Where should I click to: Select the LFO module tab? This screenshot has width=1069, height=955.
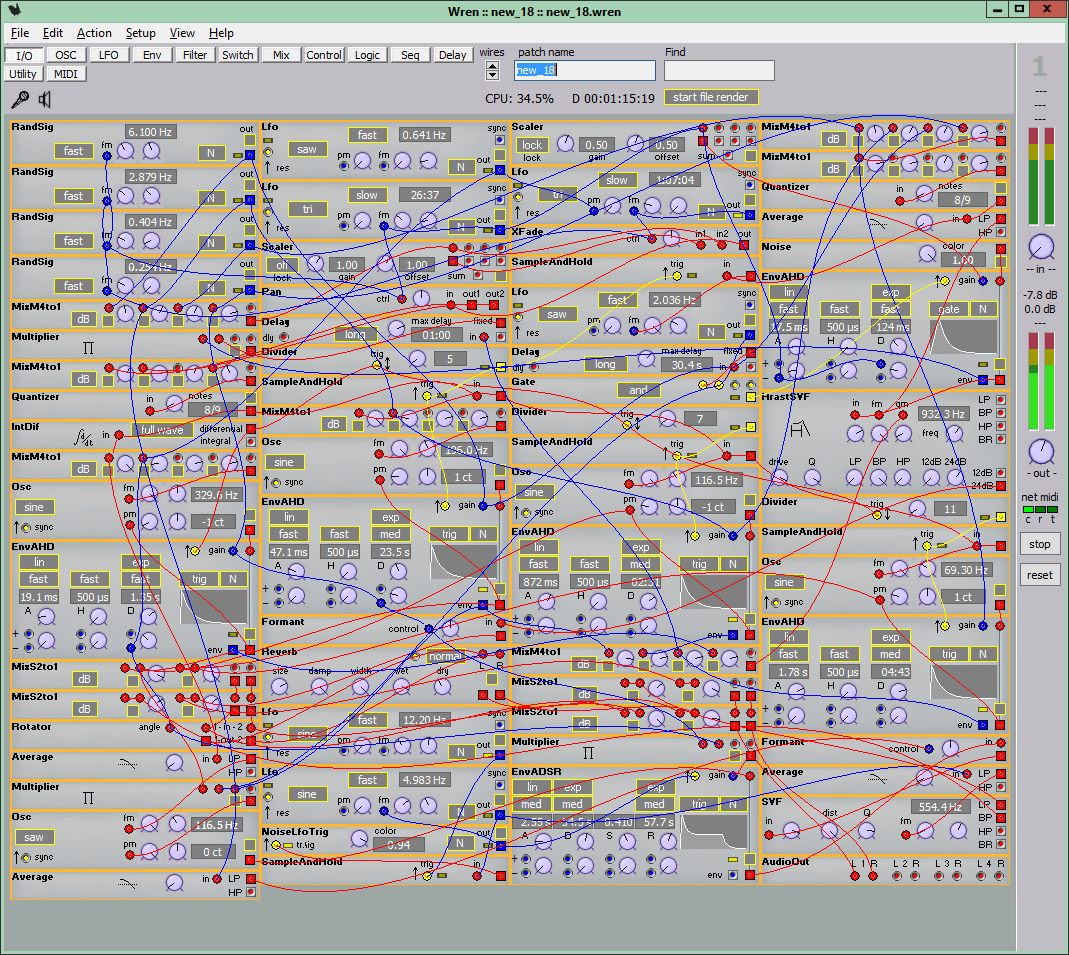click(108, 55)
